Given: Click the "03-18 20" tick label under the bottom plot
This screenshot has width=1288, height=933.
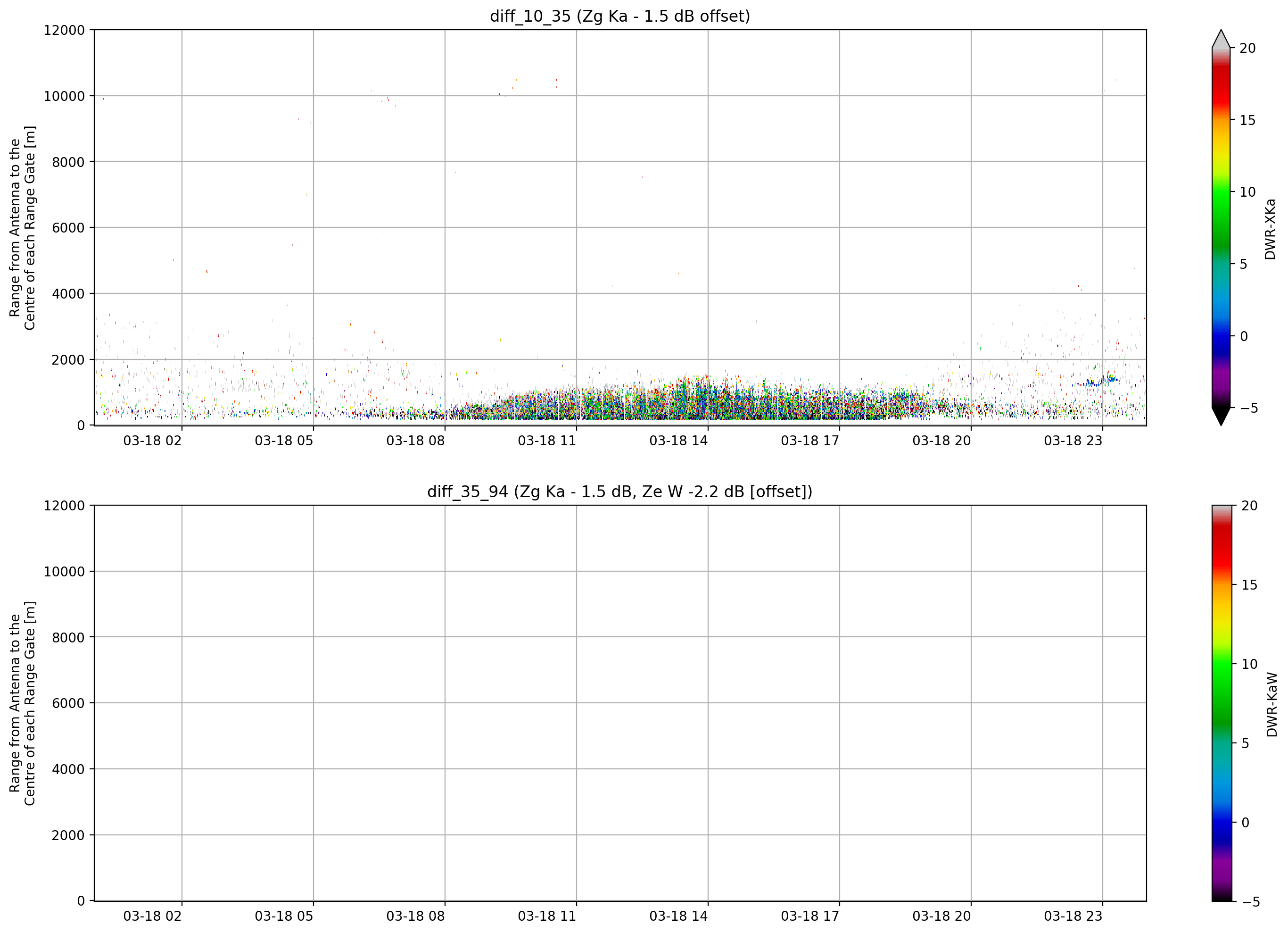Looking at the screenshot, I should click(941, 916).
